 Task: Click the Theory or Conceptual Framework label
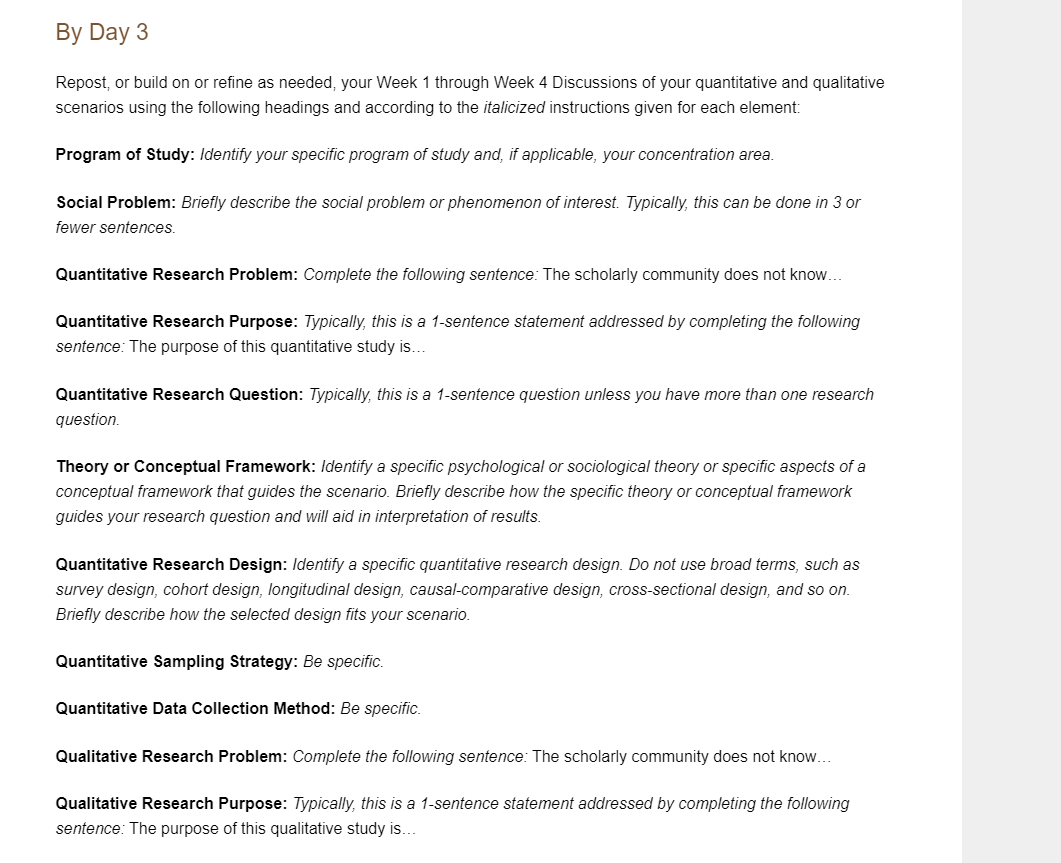coord(185,467)
